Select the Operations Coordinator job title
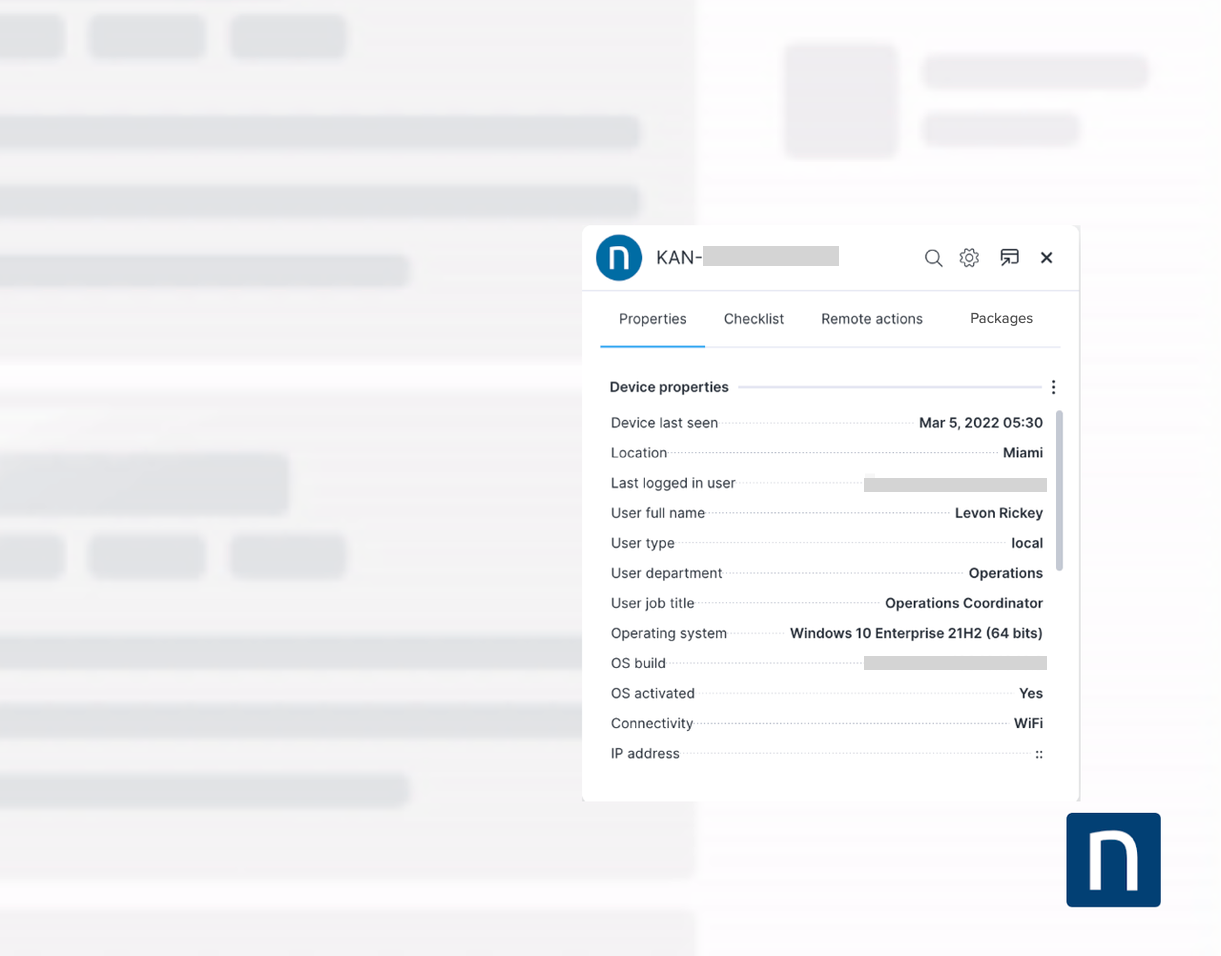Screen dimensions: 1221x956 coord(963,603)
